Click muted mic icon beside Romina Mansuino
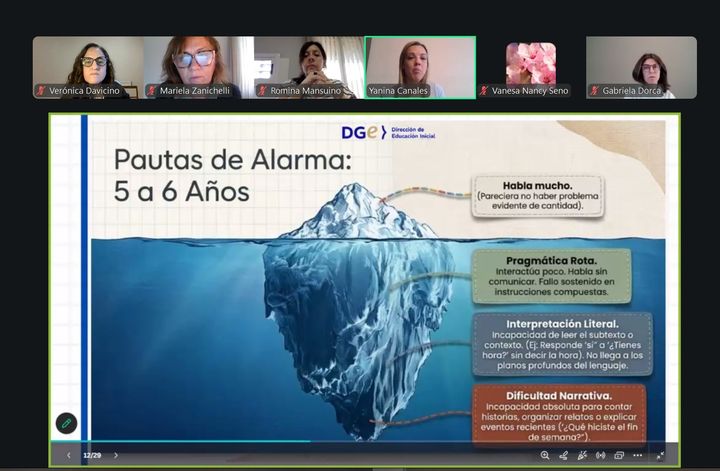This screenshot has height=471, width=720. 263,90
